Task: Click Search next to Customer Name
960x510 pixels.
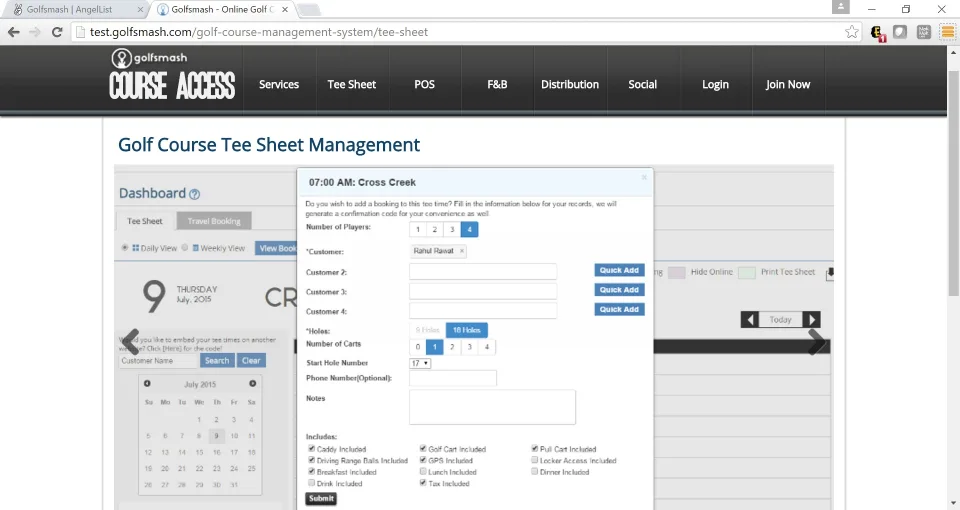Action: (x=217, y=361)
